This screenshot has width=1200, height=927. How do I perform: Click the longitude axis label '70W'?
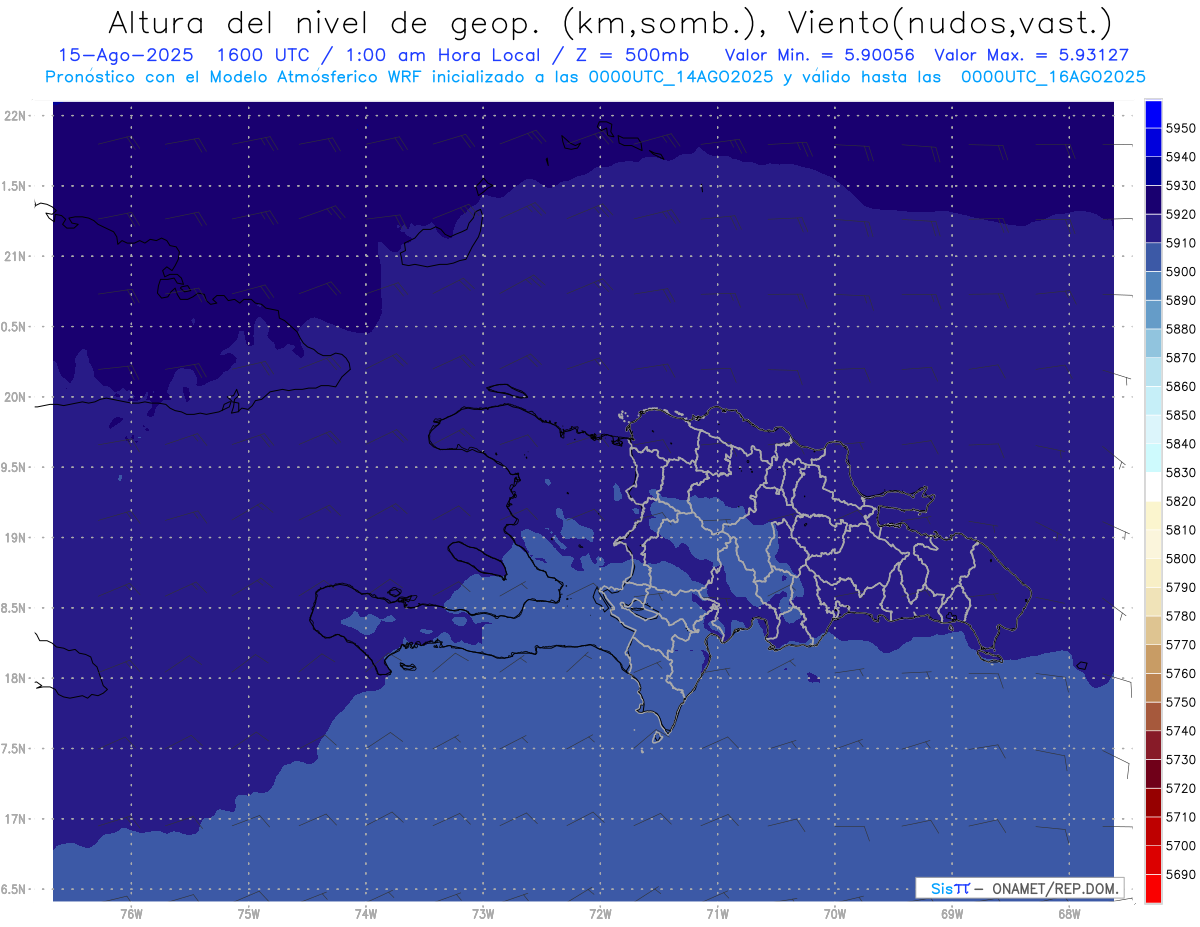coord(835,914)
